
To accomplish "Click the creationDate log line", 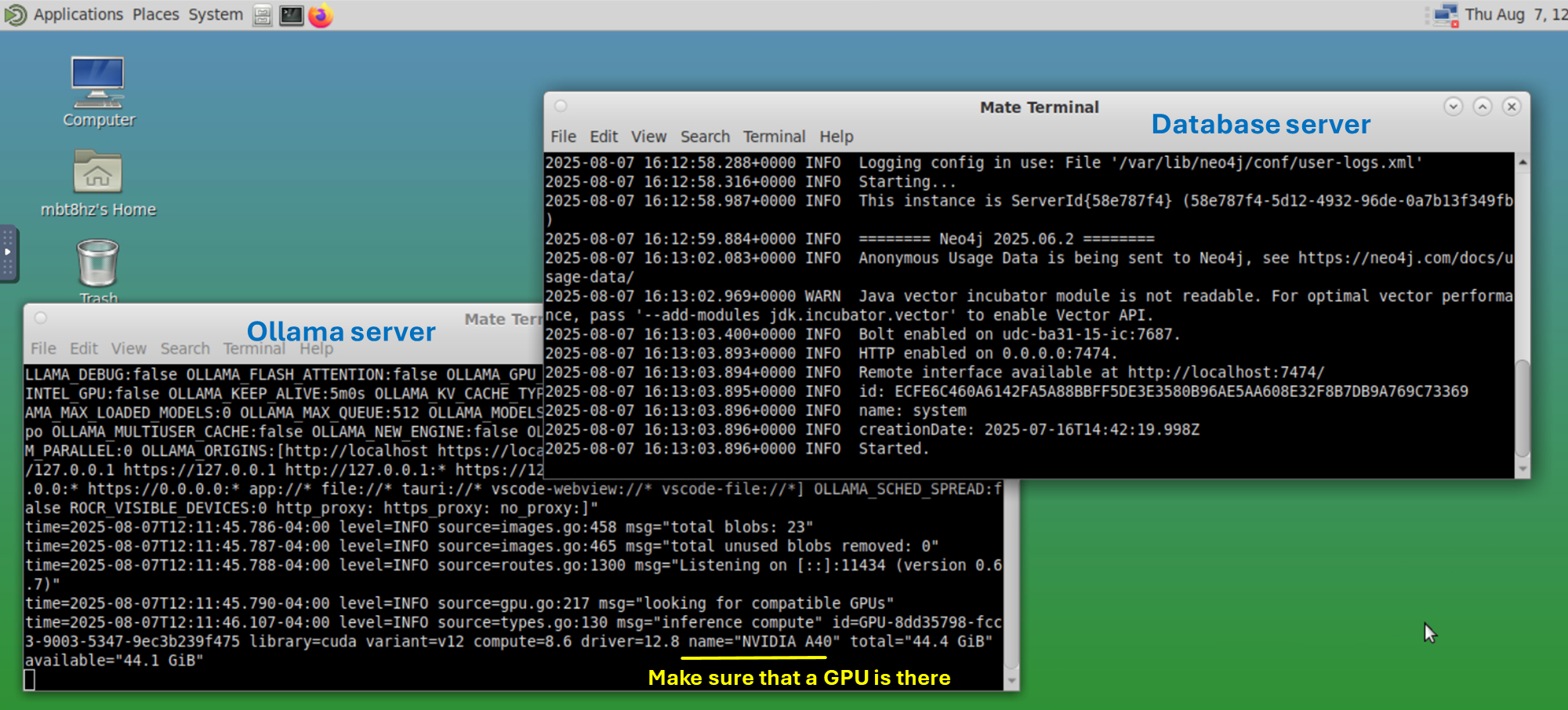I will click(872, 429).
